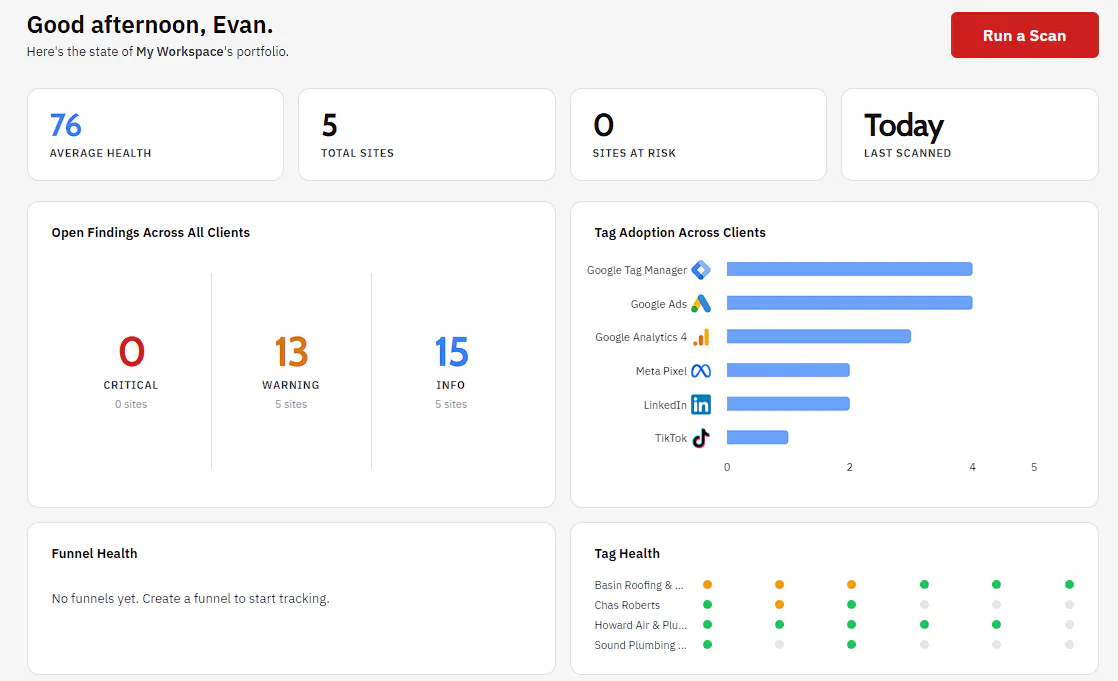The width and height of the screenshot is (1118, 681).
Task: Select the Meta Pixel bar
Action: [x=788, y=370]
